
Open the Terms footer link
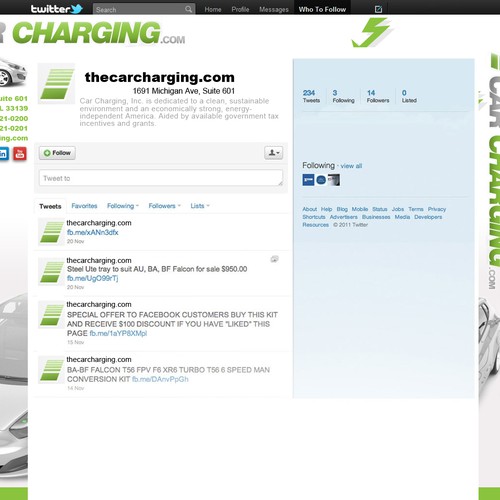(416, 209)
